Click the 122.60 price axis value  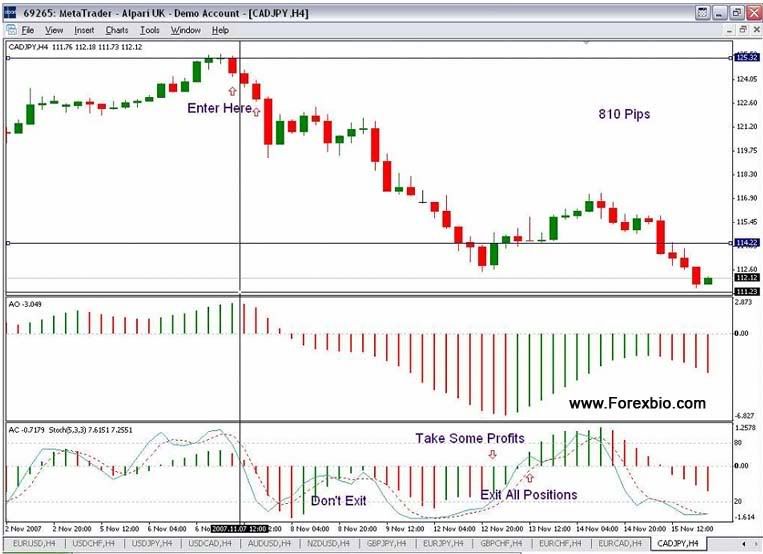746,103
